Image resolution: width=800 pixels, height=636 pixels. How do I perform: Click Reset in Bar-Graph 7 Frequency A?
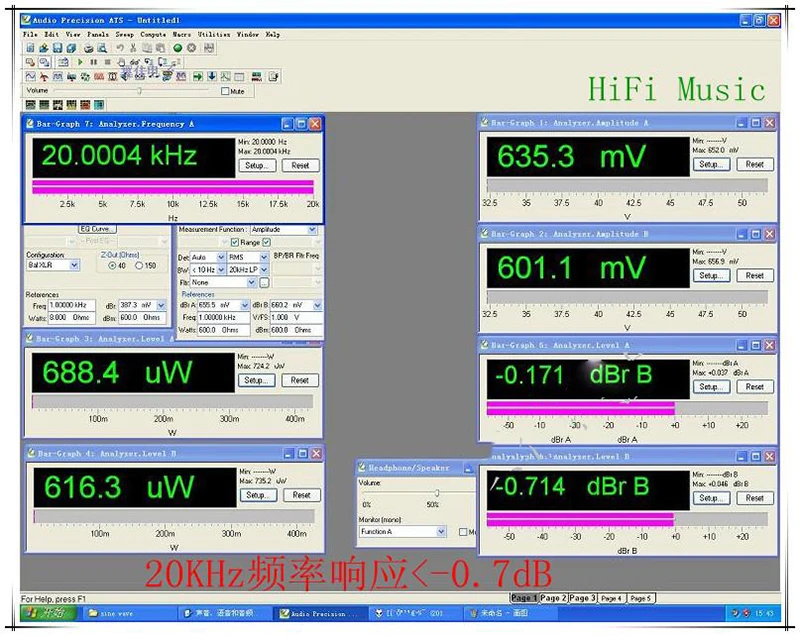pos(300,165)
